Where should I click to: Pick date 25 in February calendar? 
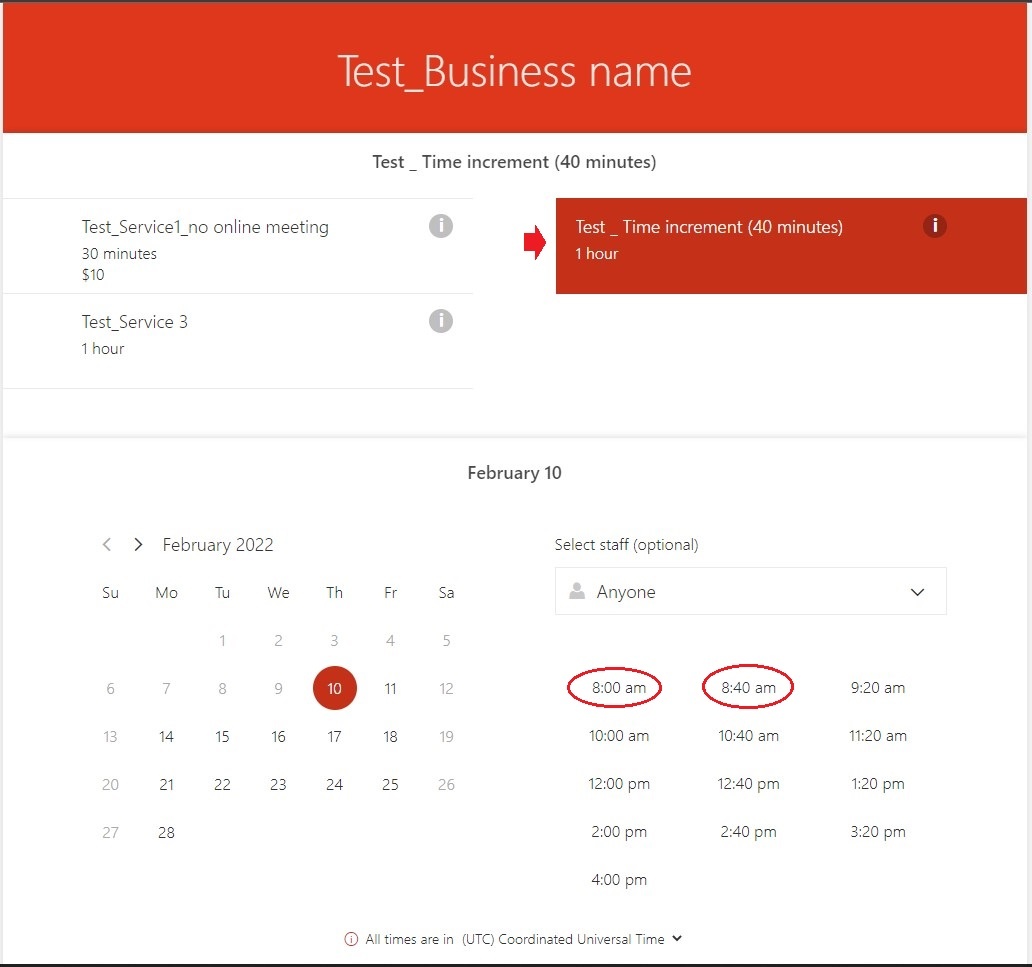(390, 785)
